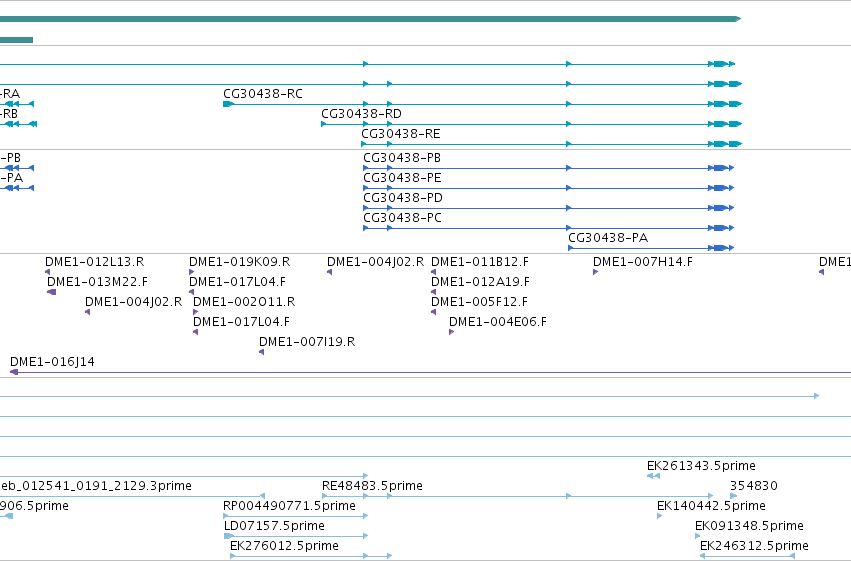This screenshot has width=851, height=561.
Task: Click the DME1-012L13.R clone end label
Action: point(94,262)
